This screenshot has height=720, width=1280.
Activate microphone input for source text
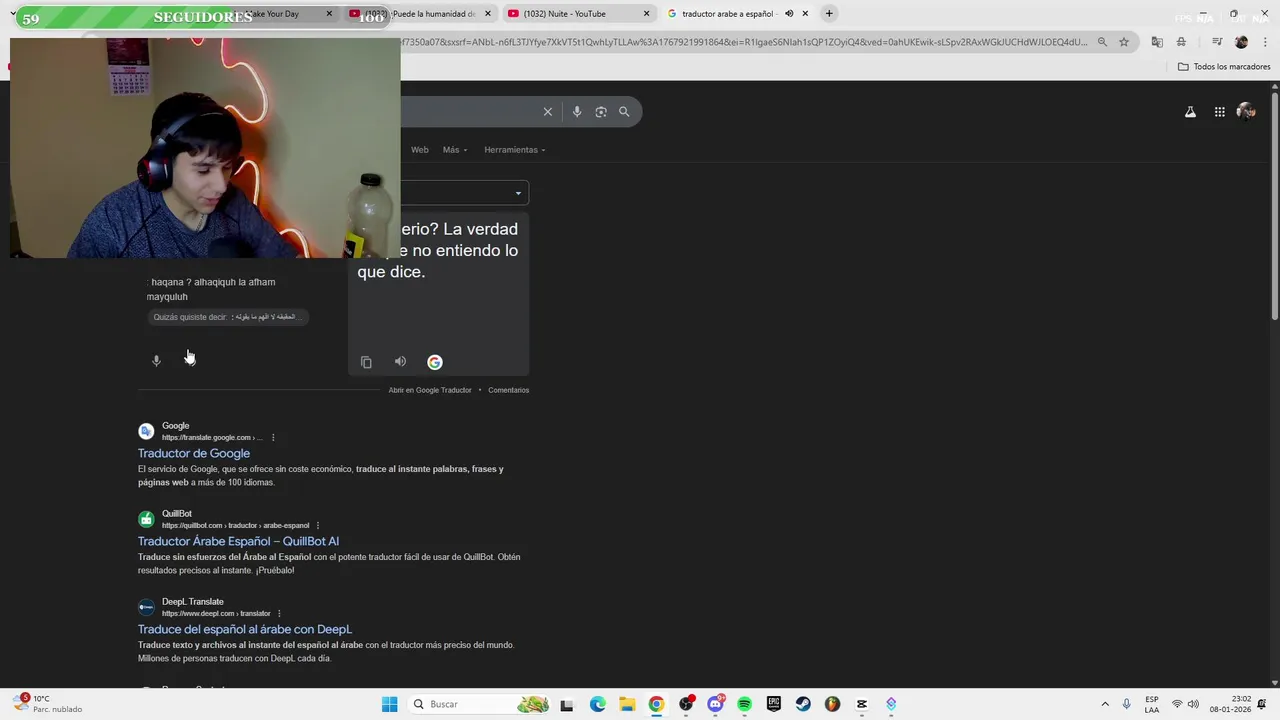click(156, 361)
